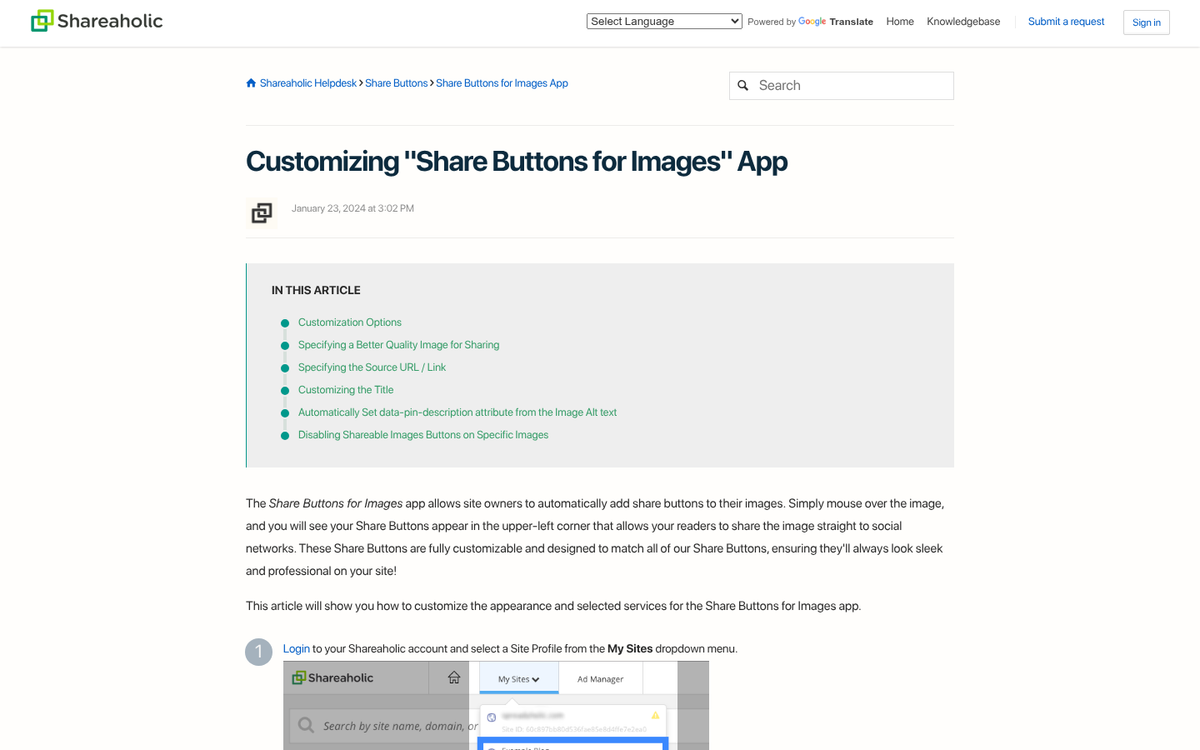Viewport: 1200px width, 750px height.
Task: Open the Submit a request link
Action: (x=1066, y=21)
